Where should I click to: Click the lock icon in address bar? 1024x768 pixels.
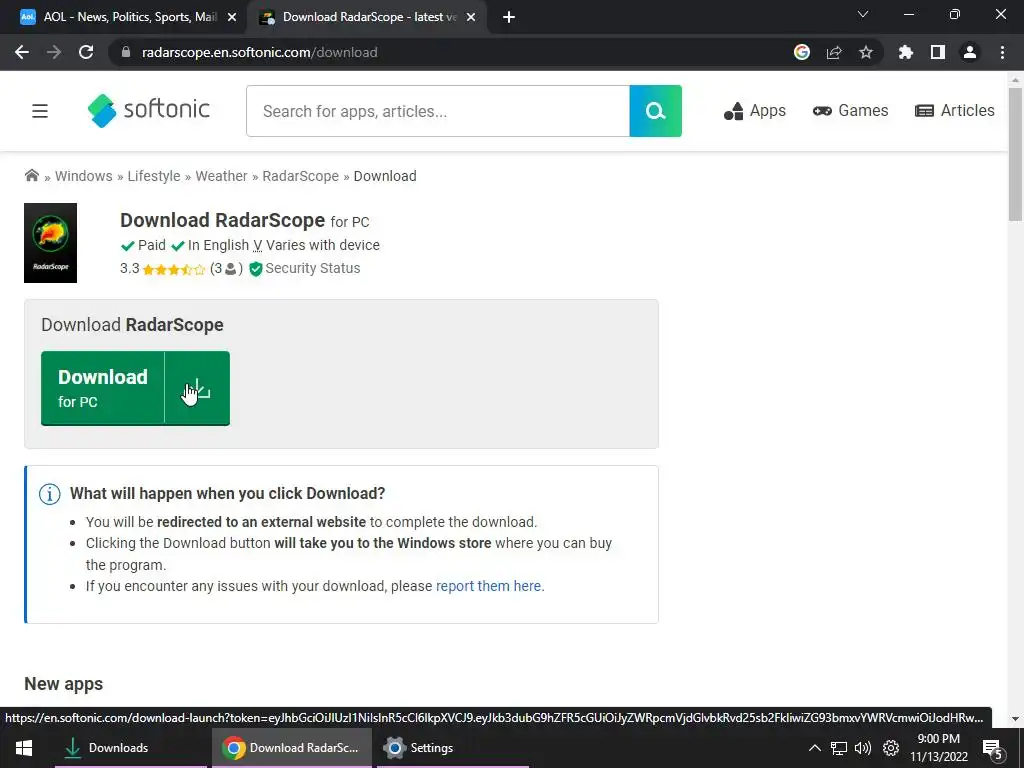click(x=126, y=52)
